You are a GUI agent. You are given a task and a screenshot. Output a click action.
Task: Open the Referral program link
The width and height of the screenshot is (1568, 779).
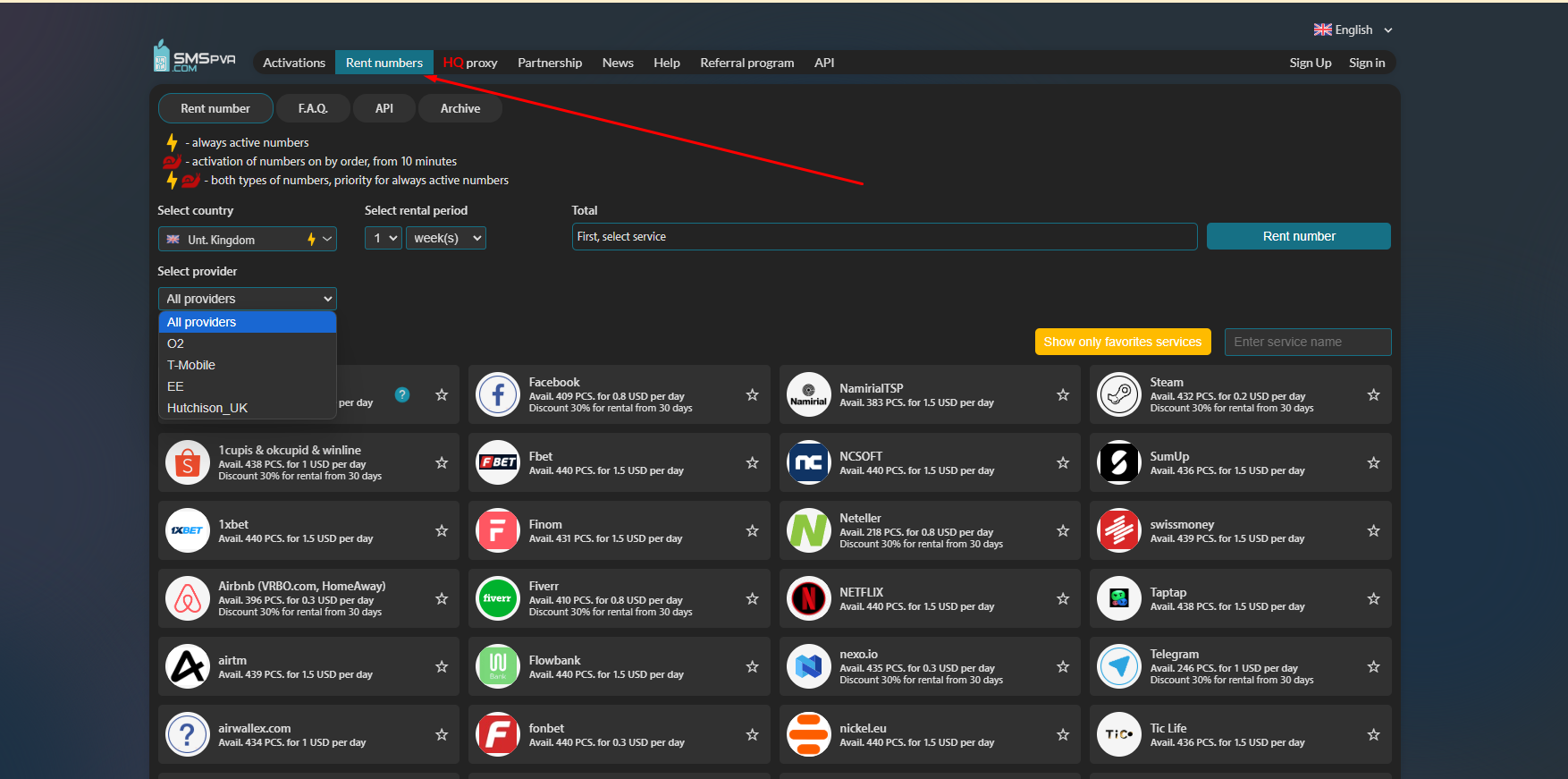pyautogui.click(x=747, y=63)
